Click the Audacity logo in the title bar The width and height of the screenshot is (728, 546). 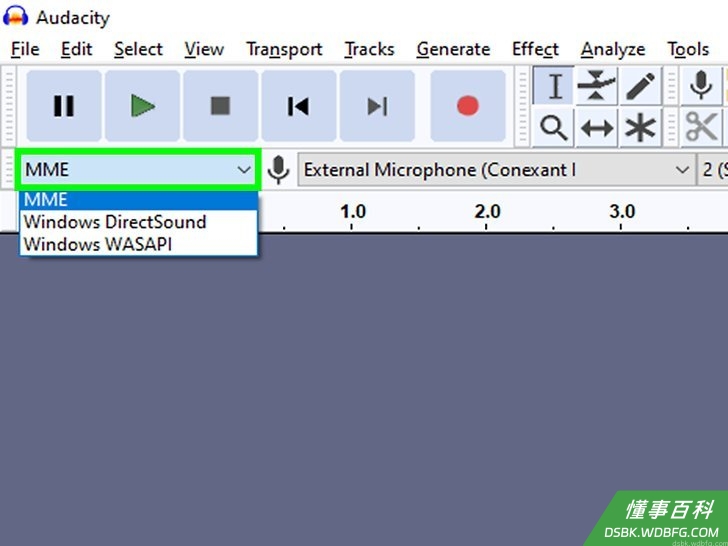click(15, 16)
